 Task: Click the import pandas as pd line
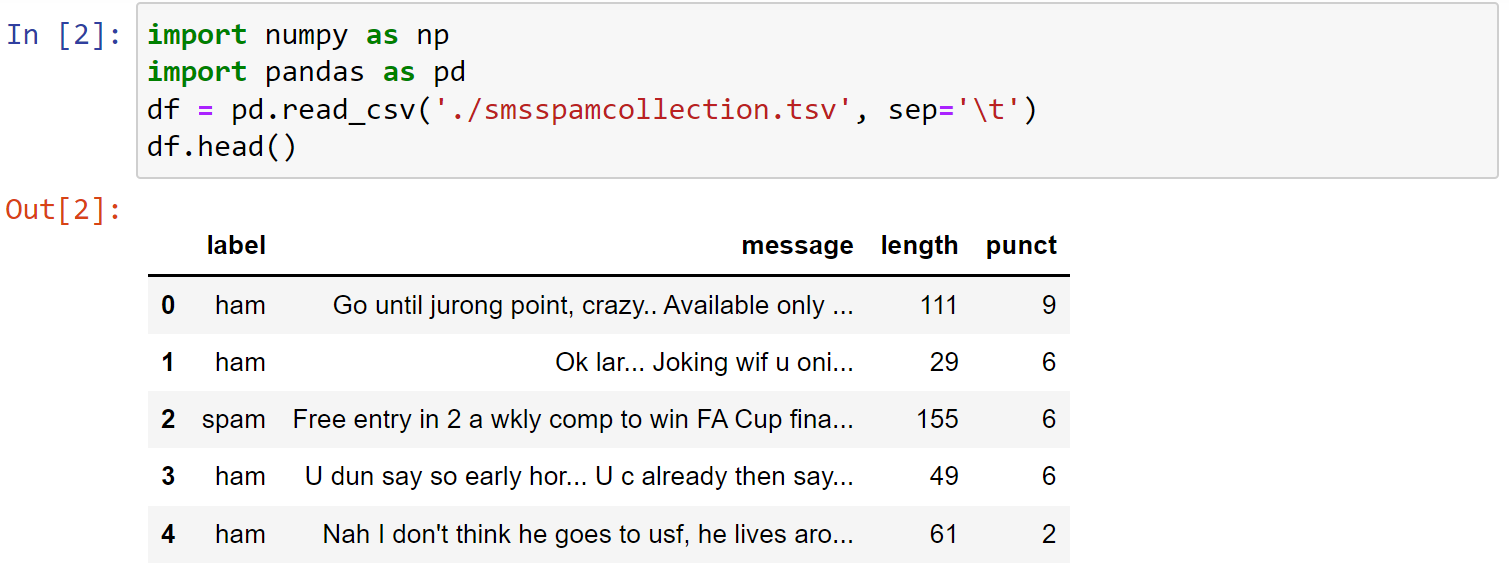tap(306, 72)
